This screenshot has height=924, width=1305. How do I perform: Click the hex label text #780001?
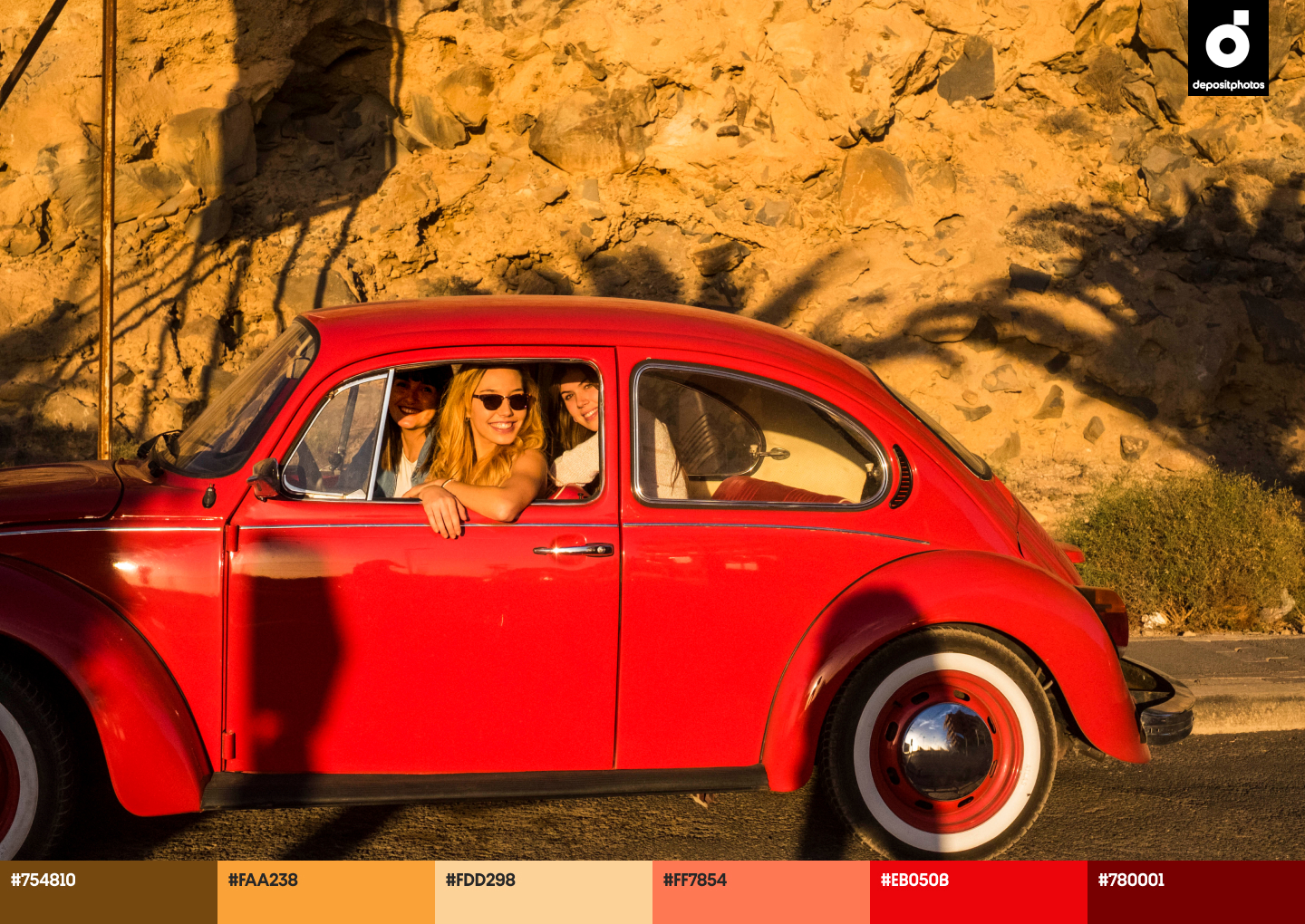tap(1131, 880)
